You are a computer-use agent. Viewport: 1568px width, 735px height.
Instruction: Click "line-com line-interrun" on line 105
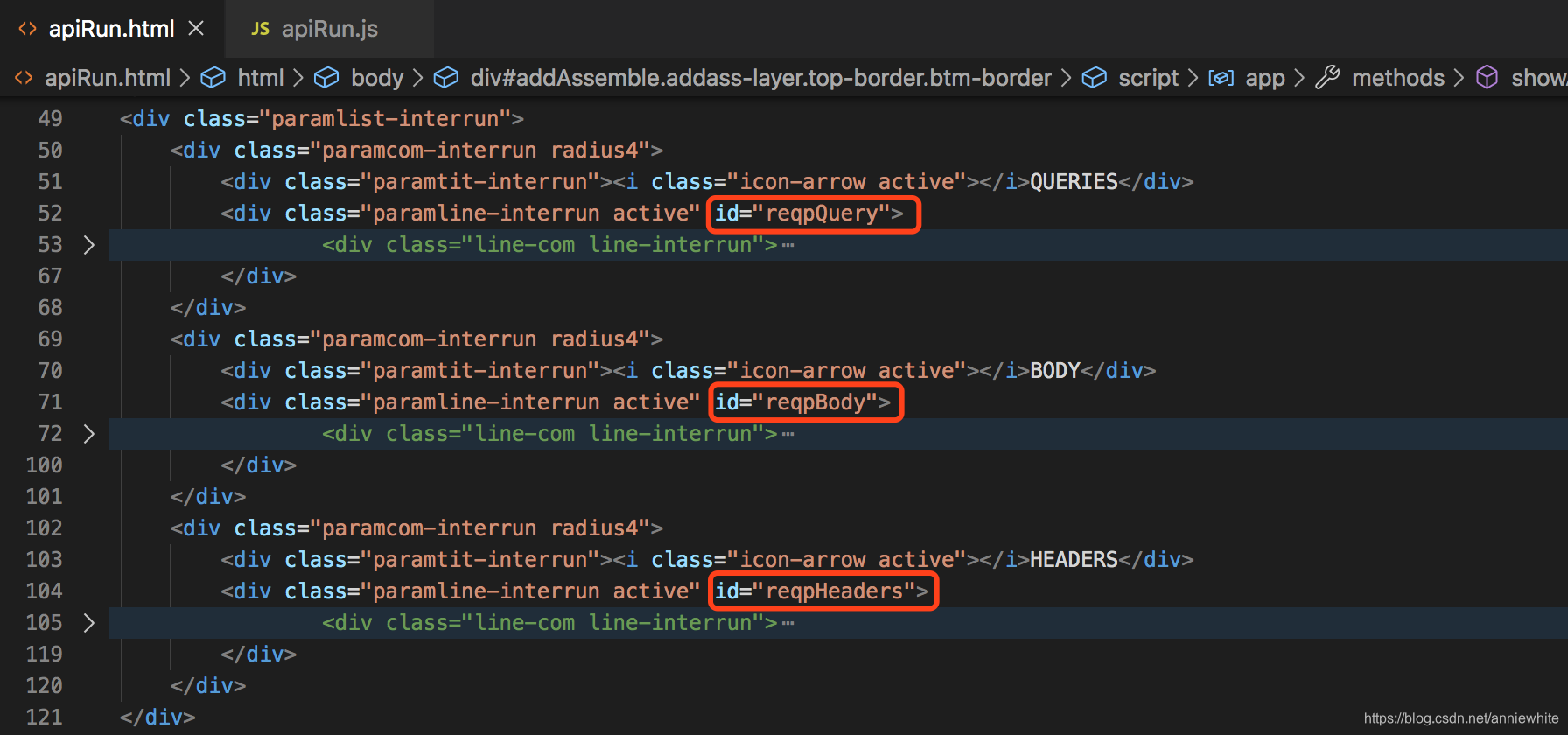coord(612,623)
